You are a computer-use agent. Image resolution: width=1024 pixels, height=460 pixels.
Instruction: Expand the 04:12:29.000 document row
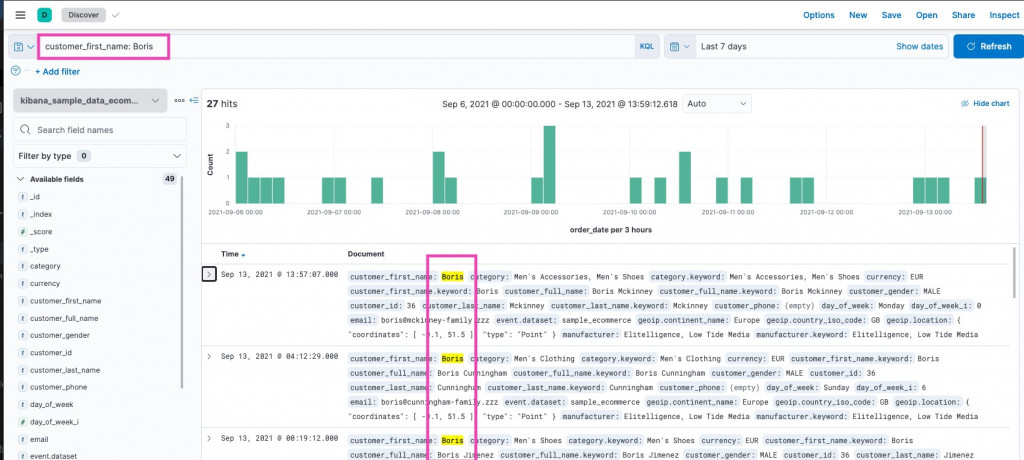209,356
